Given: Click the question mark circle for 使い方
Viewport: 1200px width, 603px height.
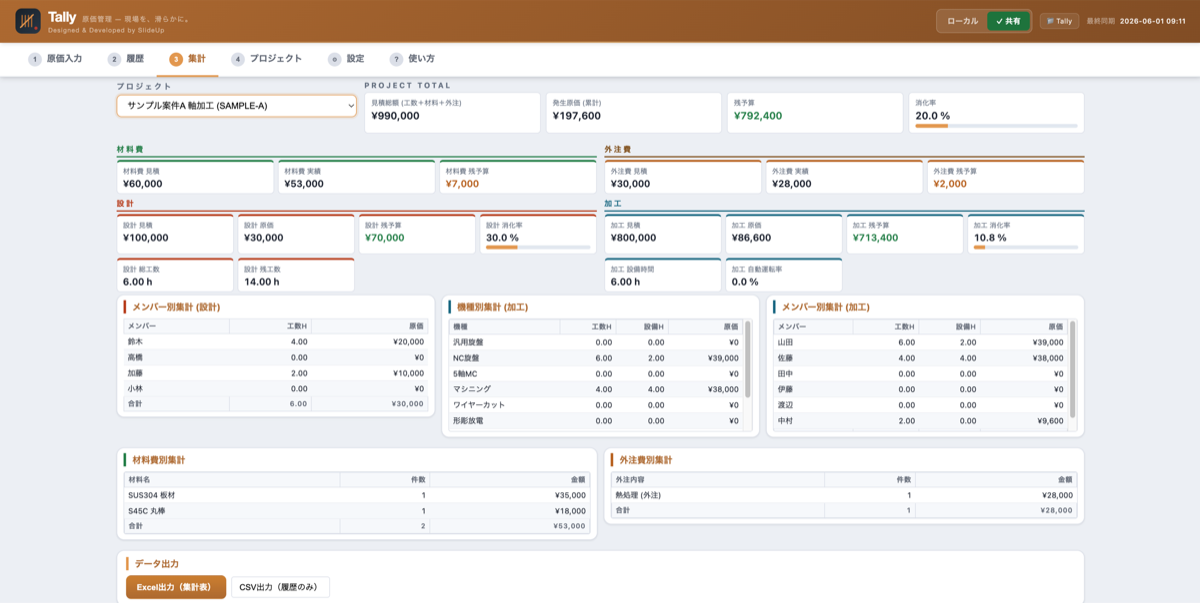Looking at the screenshot, I should (x=397, y=59).
